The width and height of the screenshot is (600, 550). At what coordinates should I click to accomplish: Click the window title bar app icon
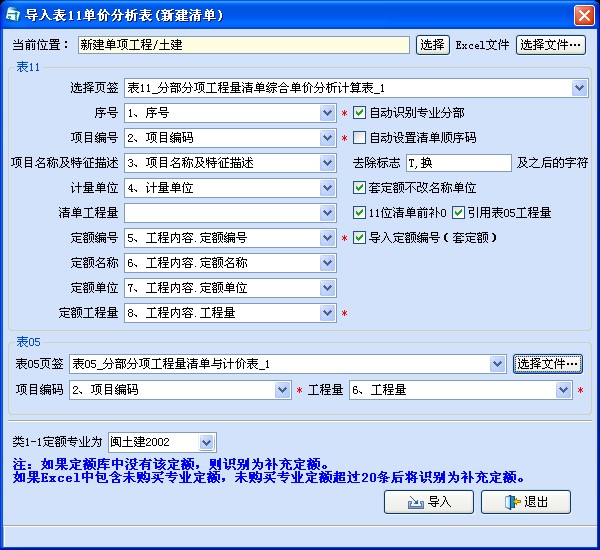(x=13, y=15)
